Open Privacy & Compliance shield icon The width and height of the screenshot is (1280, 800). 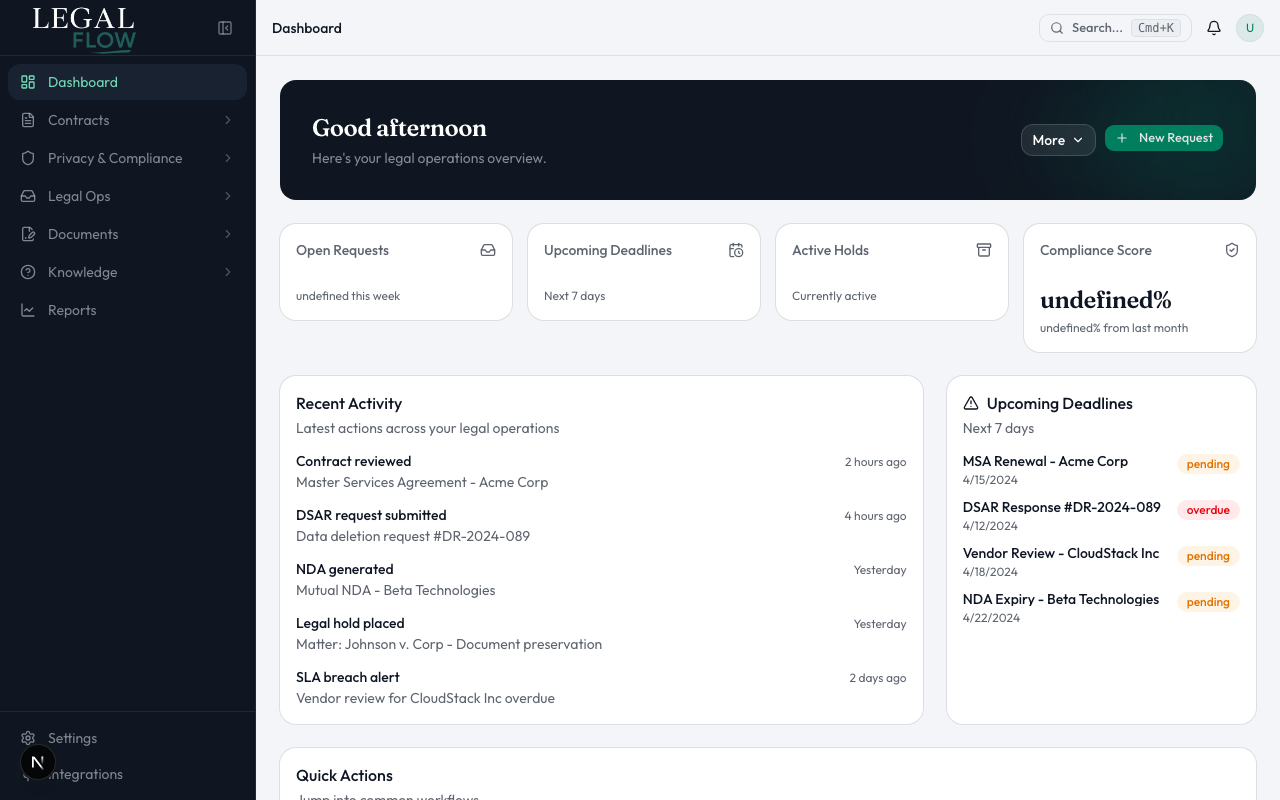pos(28,158)
